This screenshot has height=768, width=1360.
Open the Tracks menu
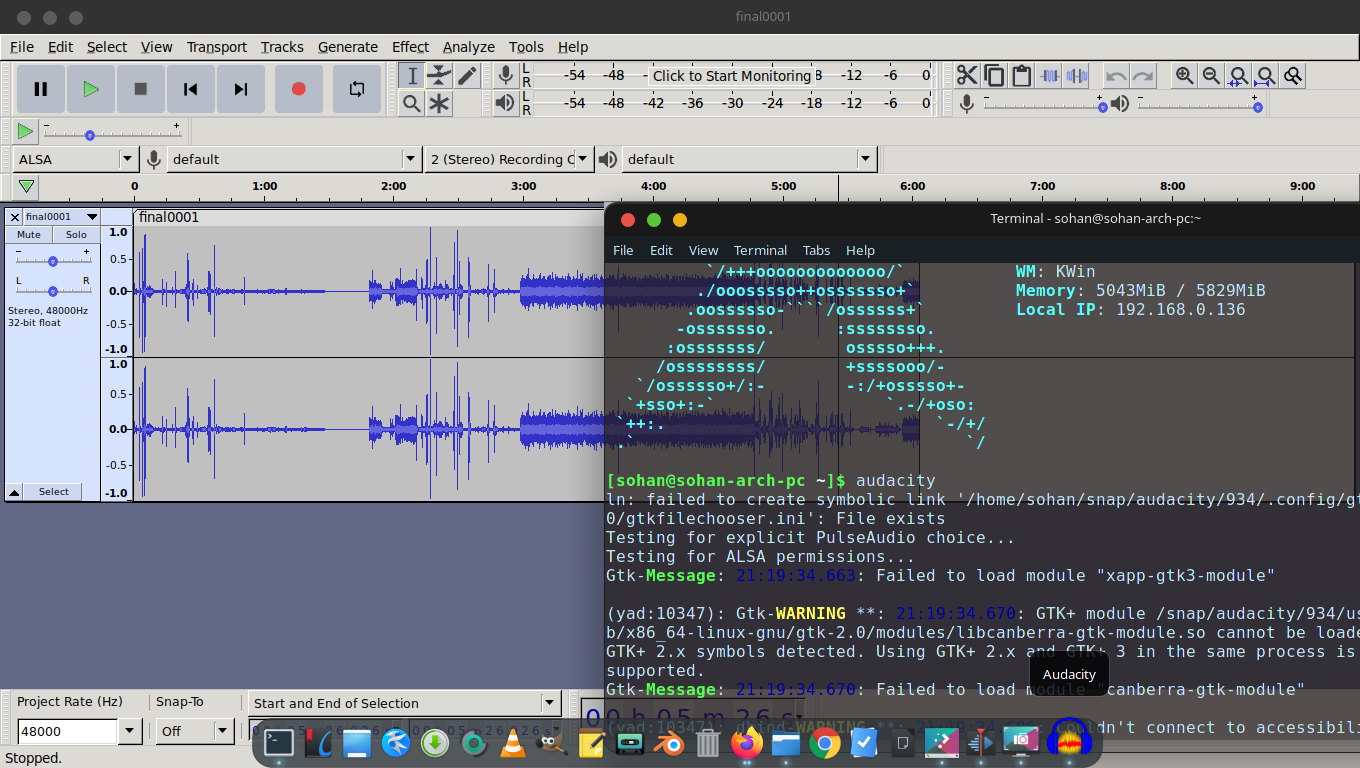(282, 47)
